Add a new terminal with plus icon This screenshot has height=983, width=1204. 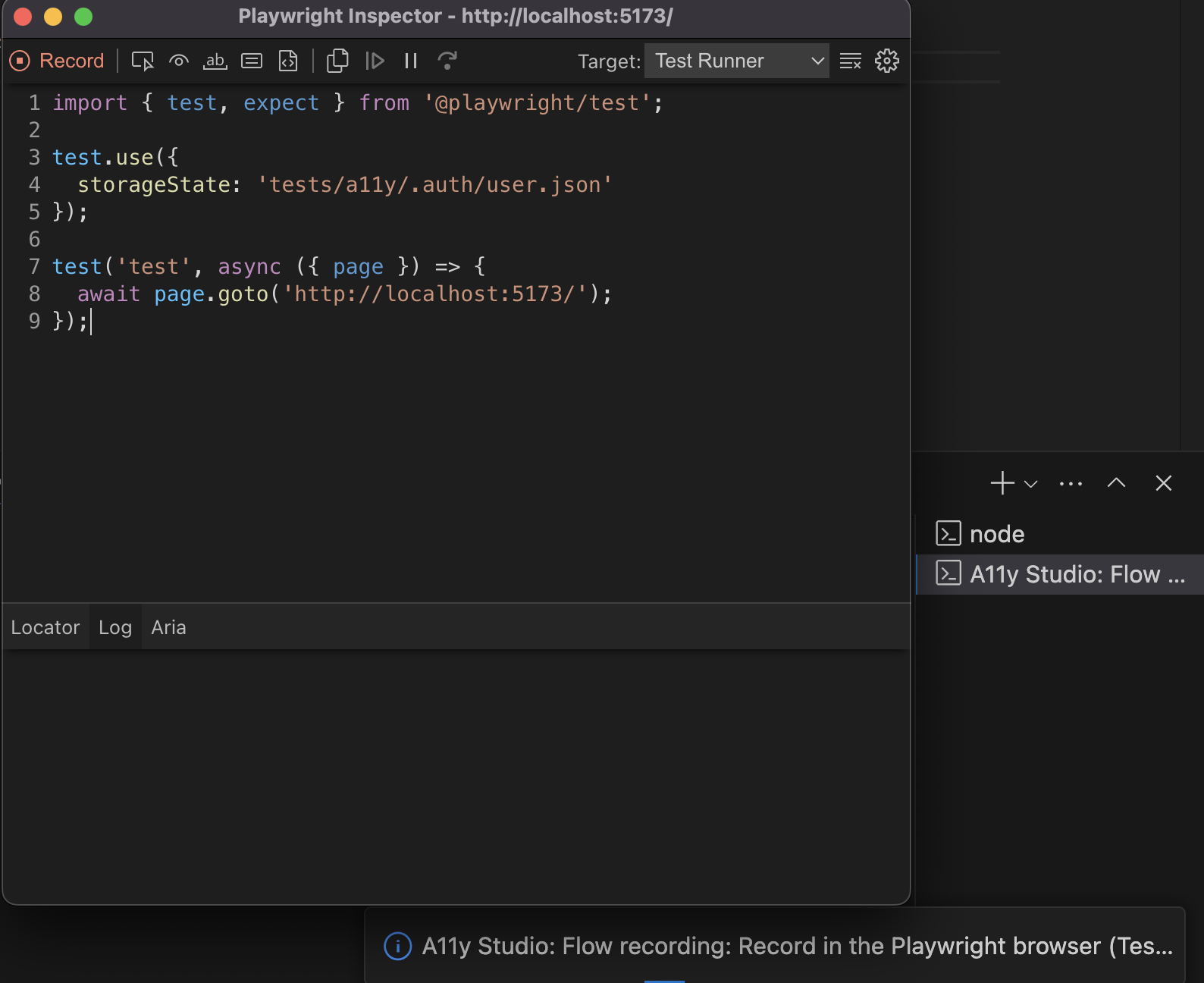point(1002,483)
